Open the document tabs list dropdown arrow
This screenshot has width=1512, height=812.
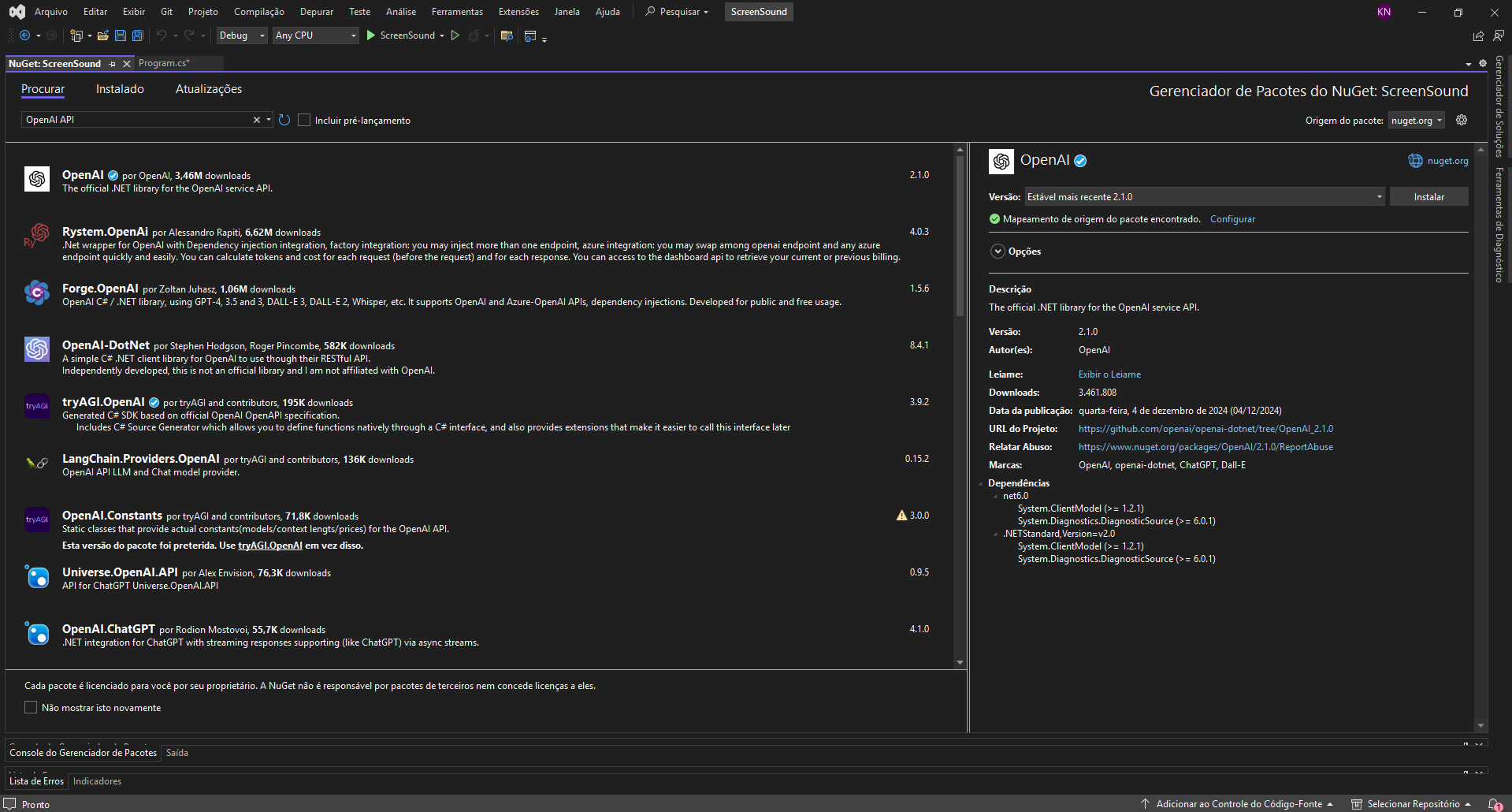(x=1469, y=64)
